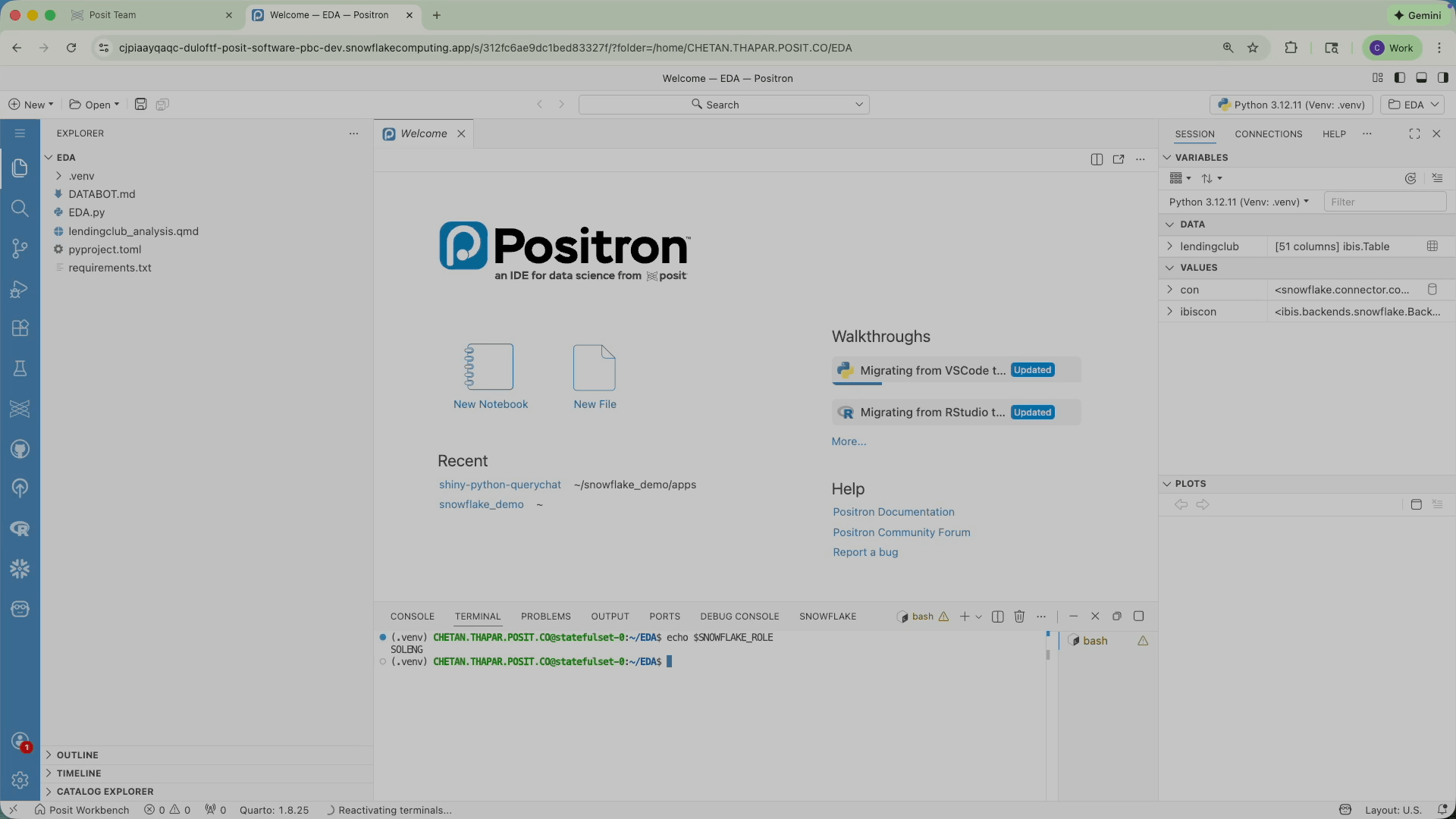Kill terminal with trash icon
Image resolution: width=1456 pixels, height=819 pixels.
[1019, 617]
